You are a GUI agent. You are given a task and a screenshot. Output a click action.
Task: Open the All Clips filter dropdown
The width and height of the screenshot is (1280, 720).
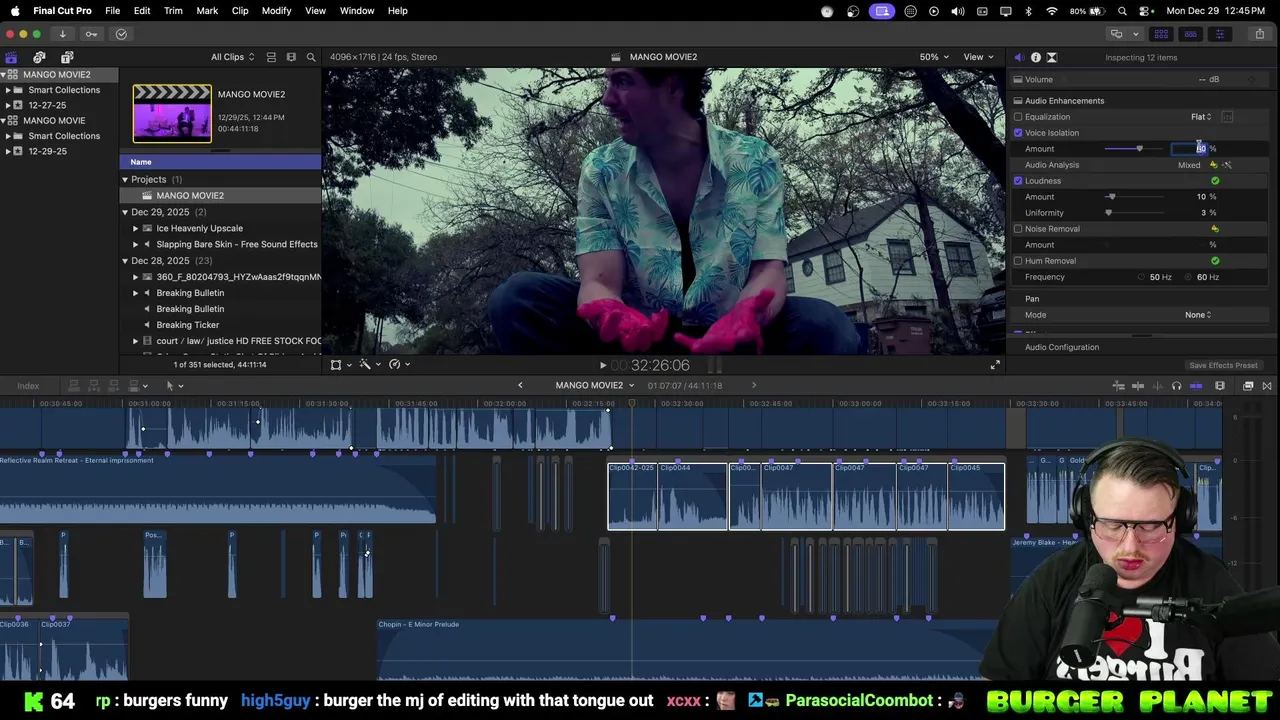(x=232, y=57)
